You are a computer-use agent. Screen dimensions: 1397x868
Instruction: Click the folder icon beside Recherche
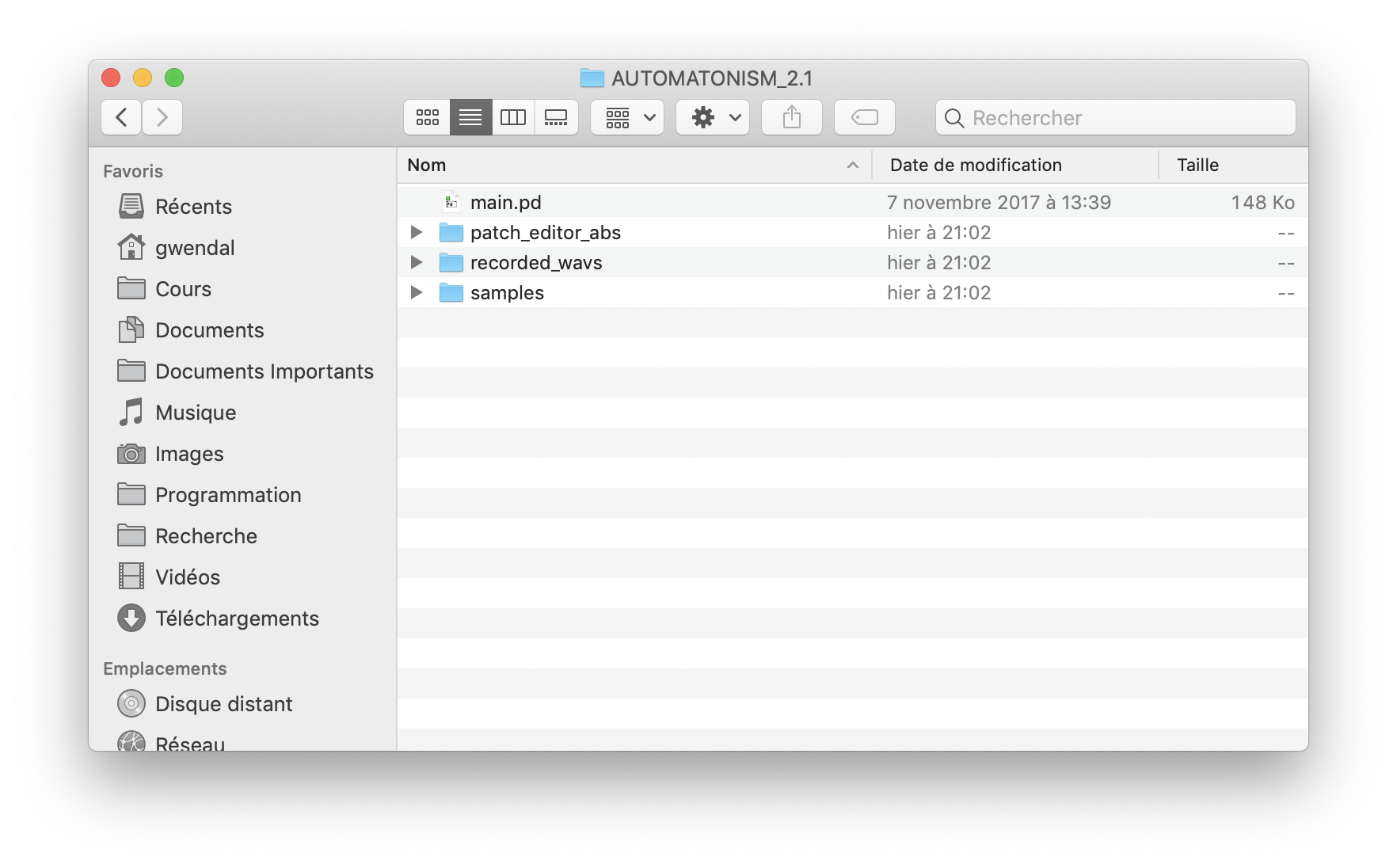coord(131,535)
